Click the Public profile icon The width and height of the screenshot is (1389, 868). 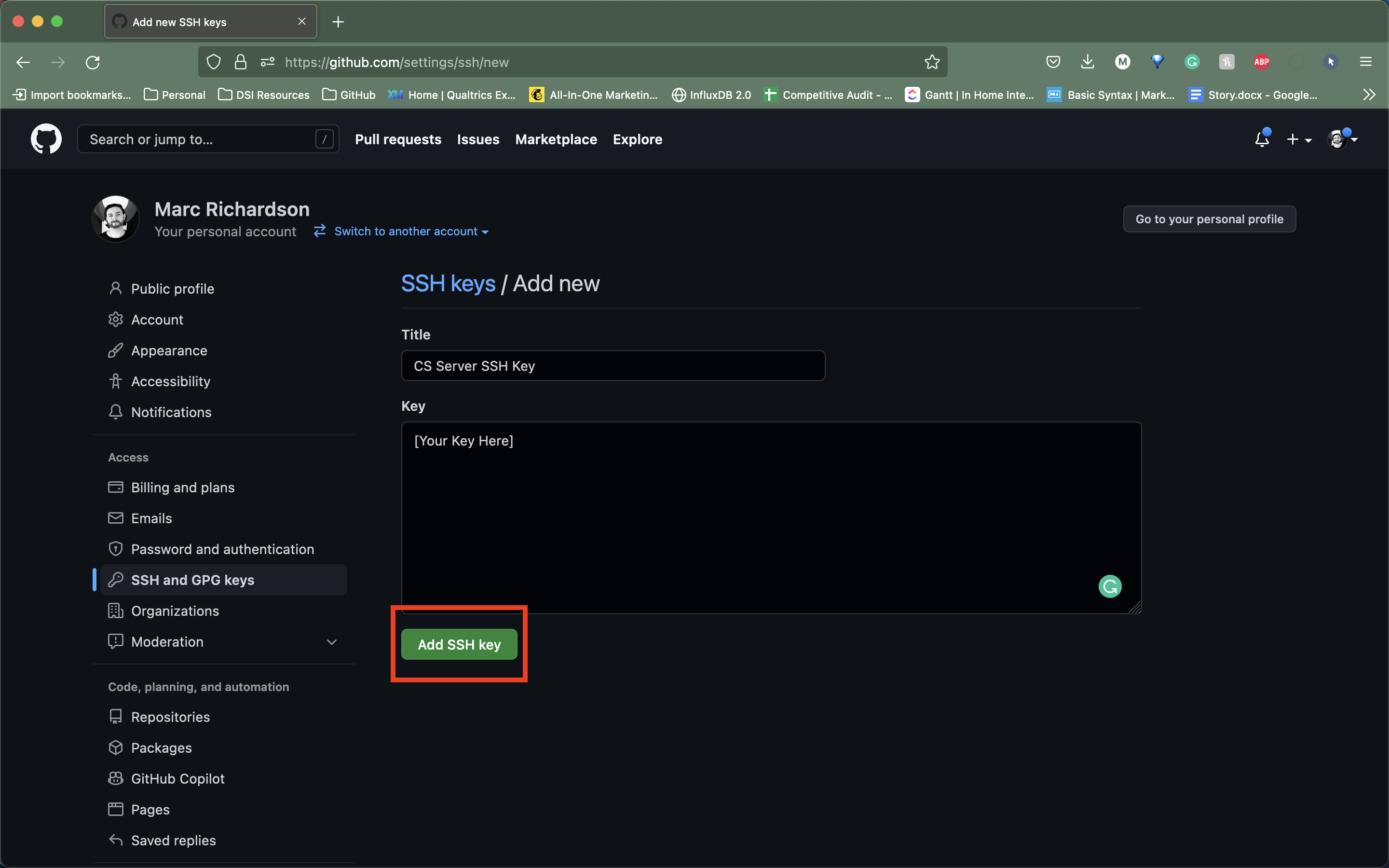tap(115, 288)
